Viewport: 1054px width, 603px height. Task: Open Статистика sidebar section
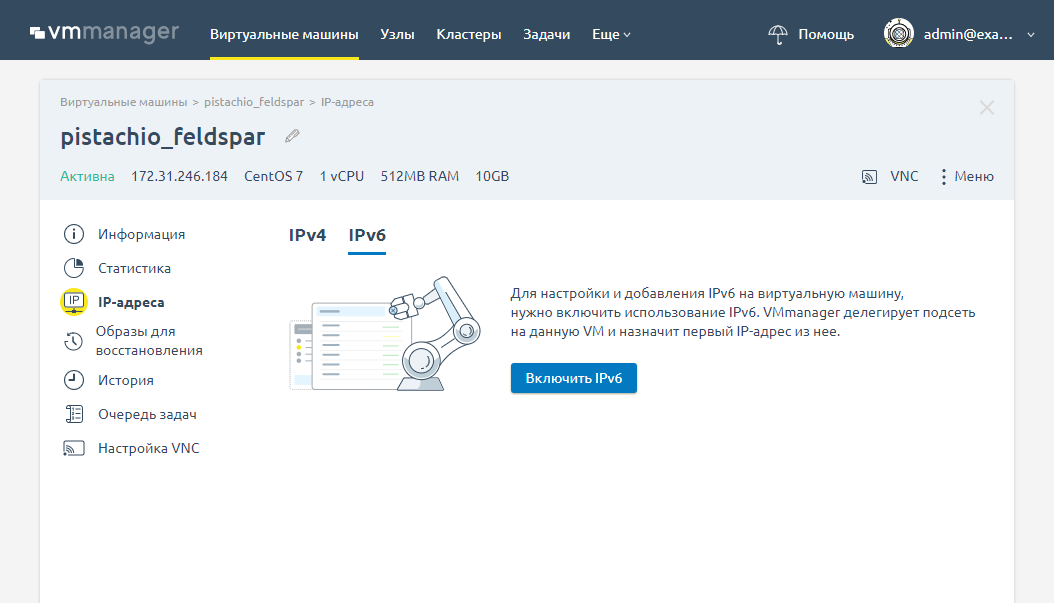coord(134,268)
